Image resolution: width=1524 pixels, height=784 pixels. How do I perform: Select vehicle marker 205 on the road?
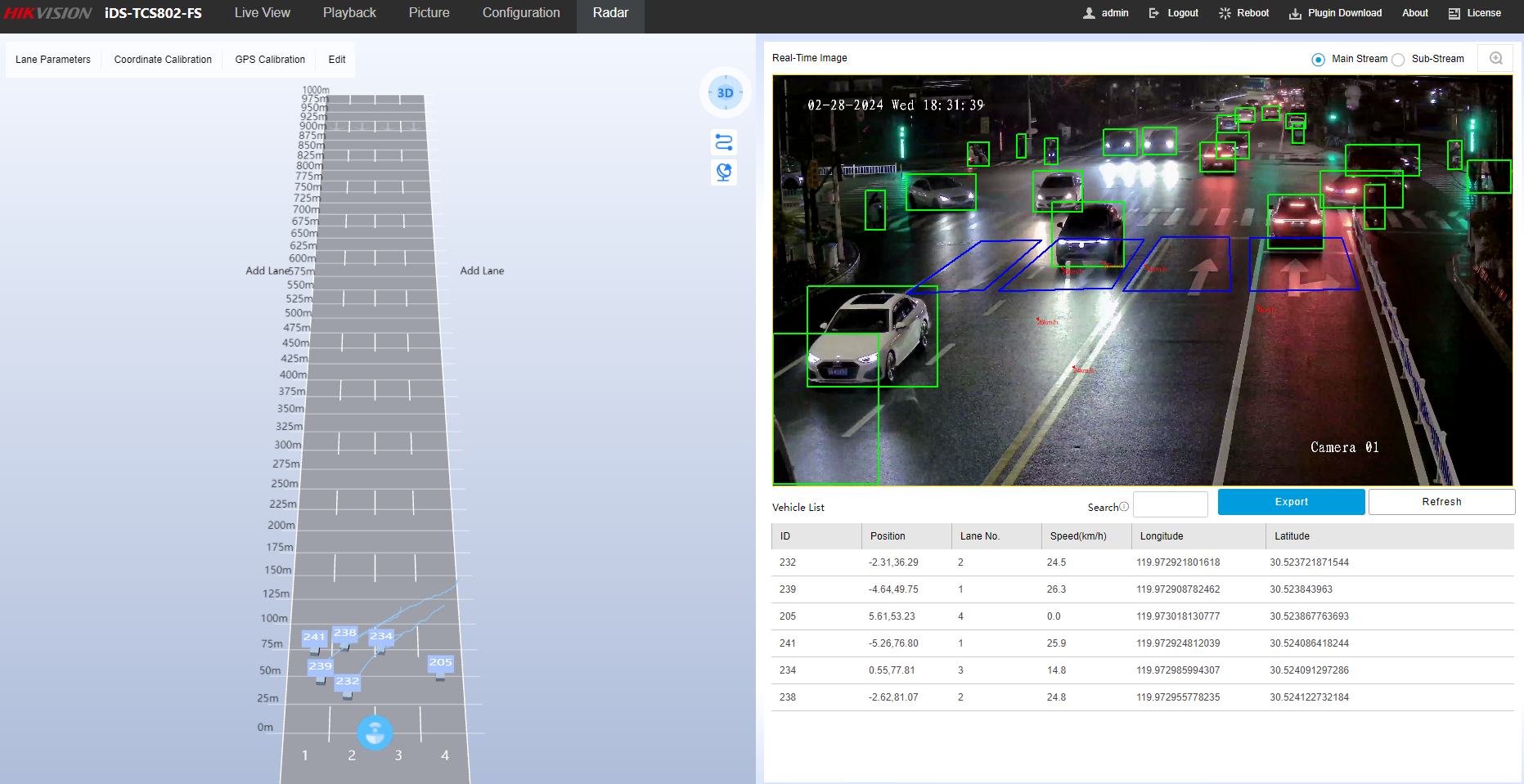tap(440, 663)
